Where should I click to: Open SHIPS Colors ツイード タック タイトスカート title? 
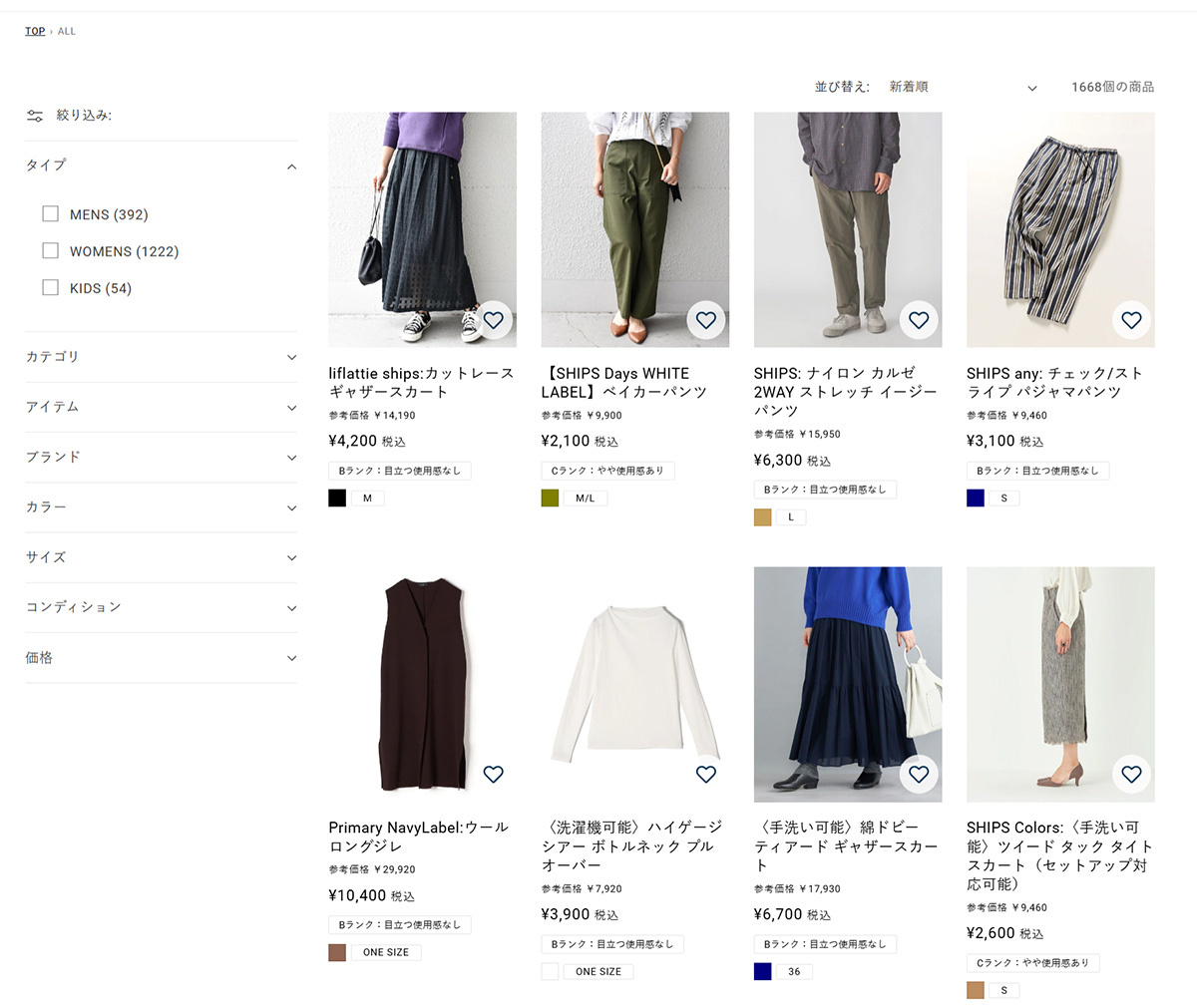1059,855
